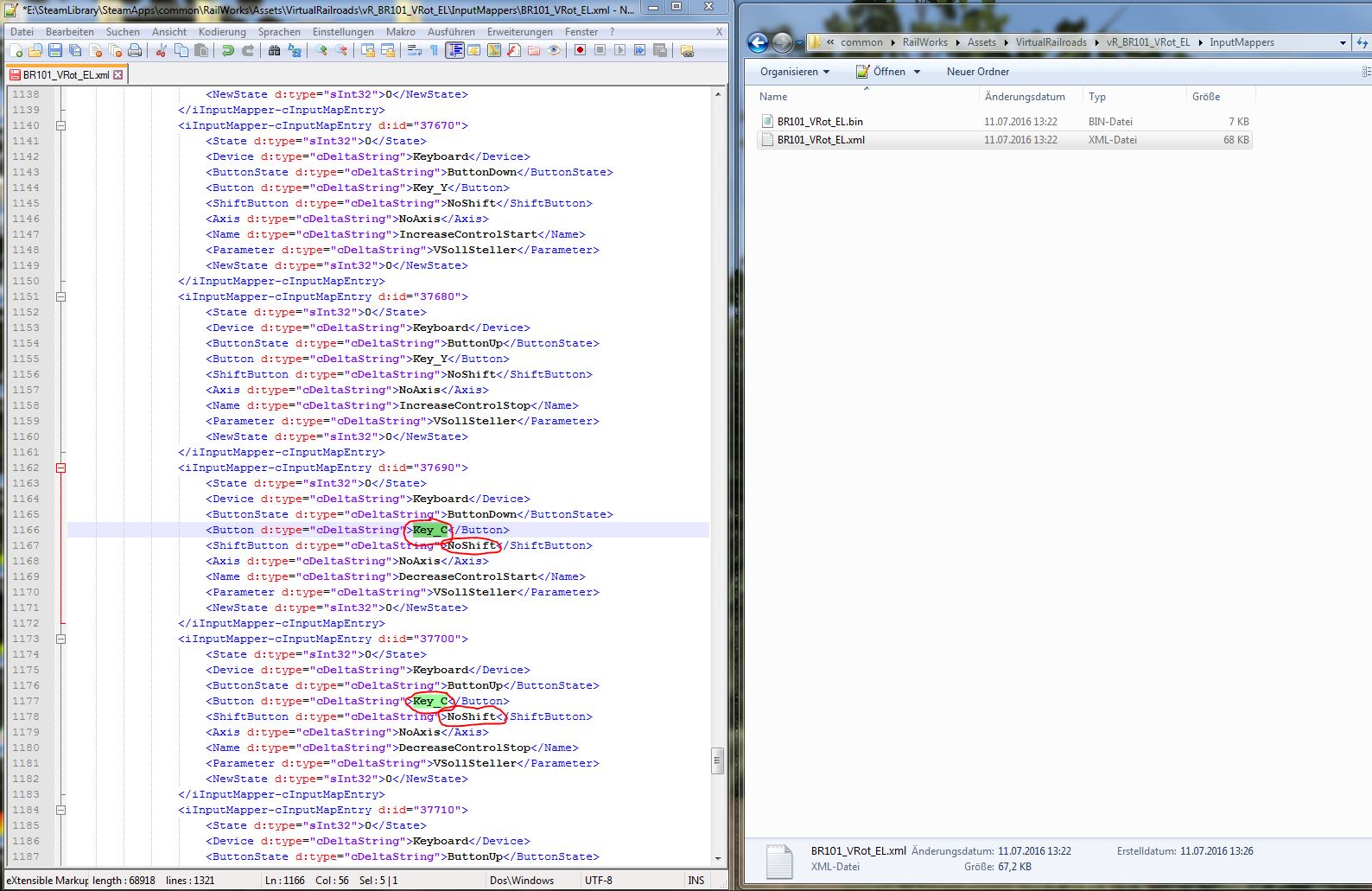This screenshot has height=891, width=1372.
Task: Start macro recording with red record icon
Action: [580, 51]
